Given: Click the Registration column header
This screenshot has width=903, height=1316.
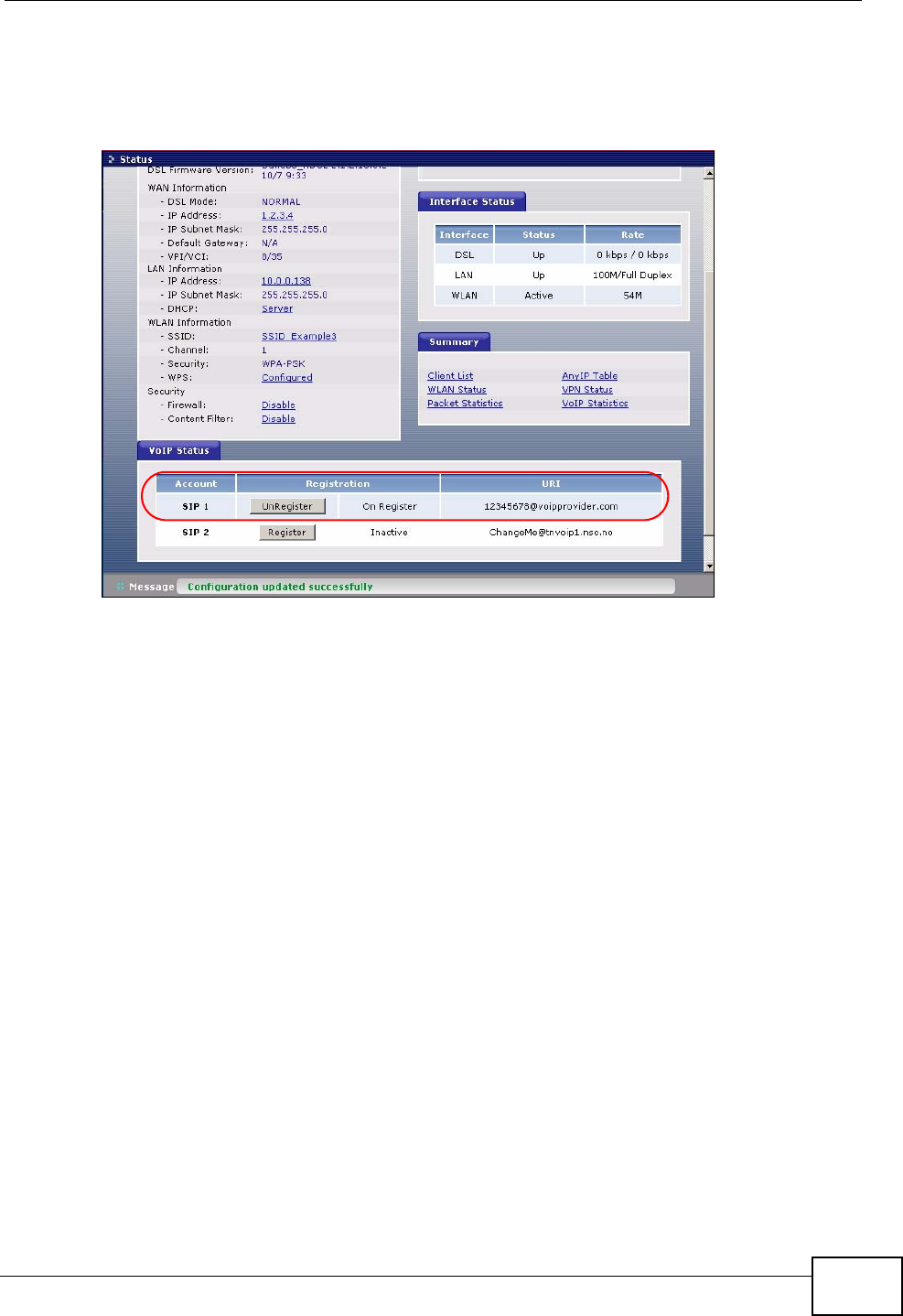Looking at the screenshot, I should [338, 483].
